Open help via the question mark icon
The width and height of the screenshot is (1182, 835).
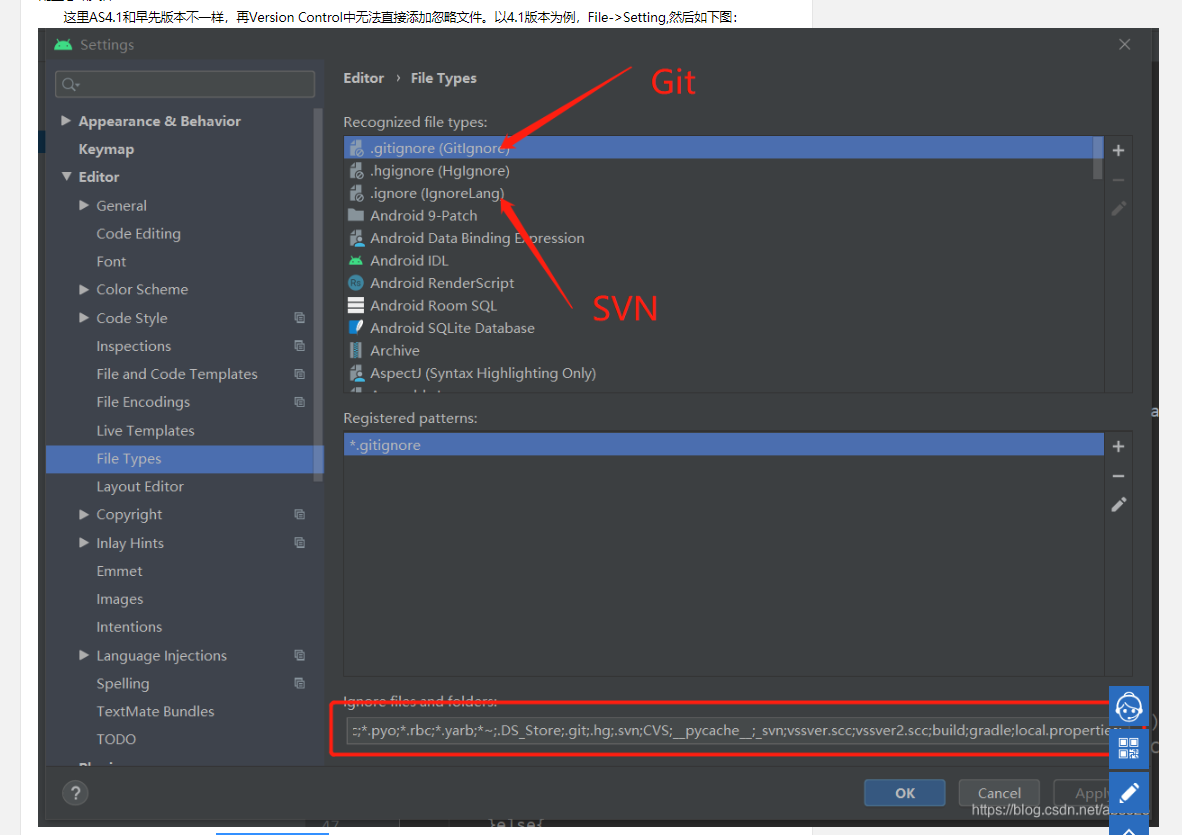pyautogui.click(x=77, y=793)
